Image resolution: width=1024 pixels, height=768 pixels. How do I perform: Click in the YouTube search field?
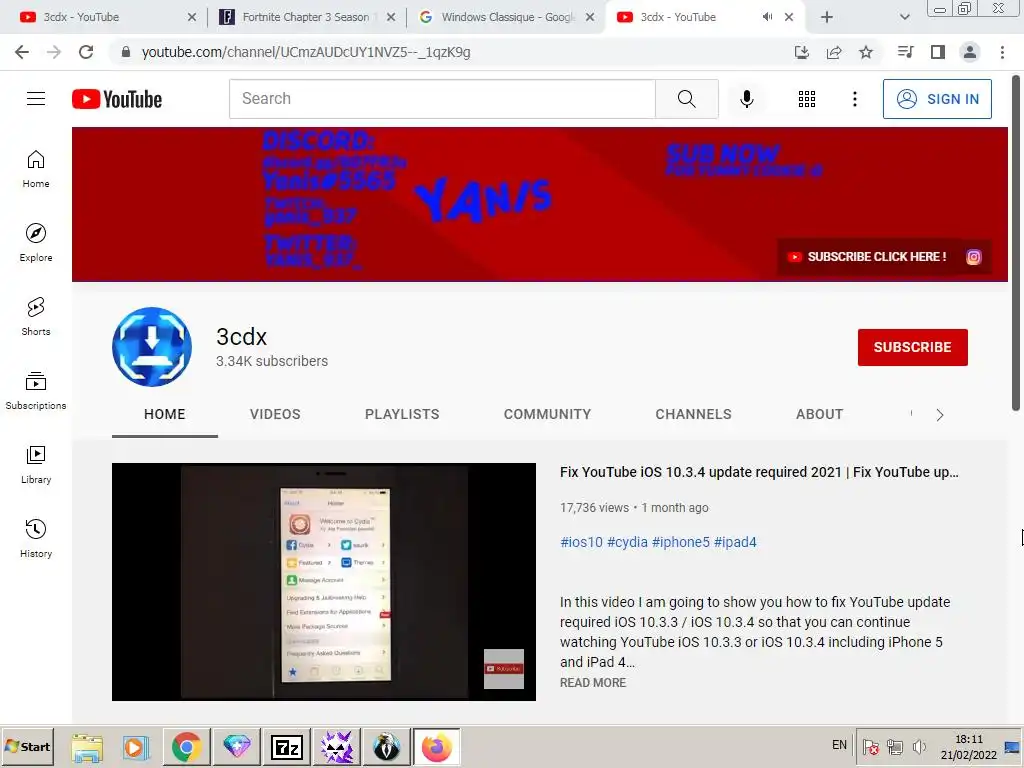click(x=442, y=99)
